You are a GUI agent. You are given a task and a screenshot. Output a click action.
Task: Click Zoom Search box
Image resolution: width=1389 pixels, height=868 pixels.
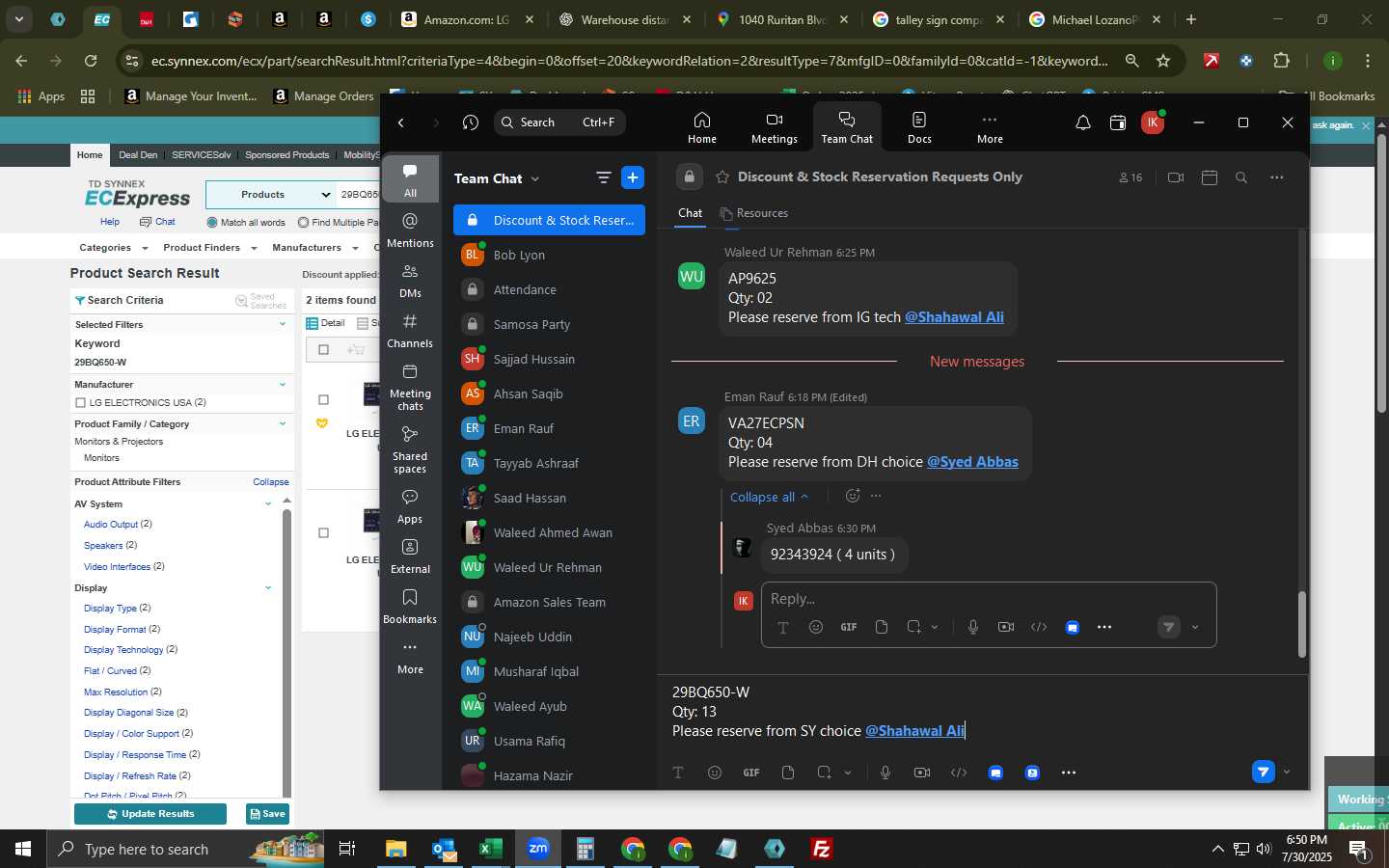coord(559,122)
